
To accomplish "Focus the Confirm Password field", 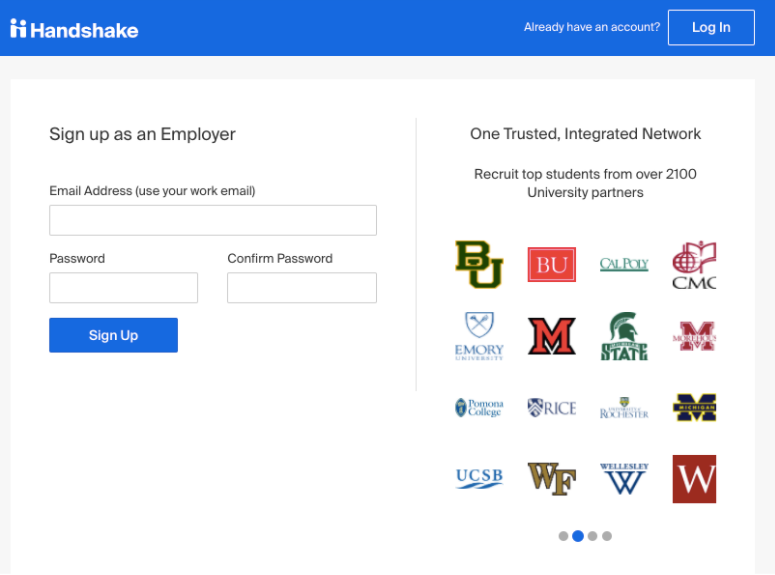I will click(301, 287).
